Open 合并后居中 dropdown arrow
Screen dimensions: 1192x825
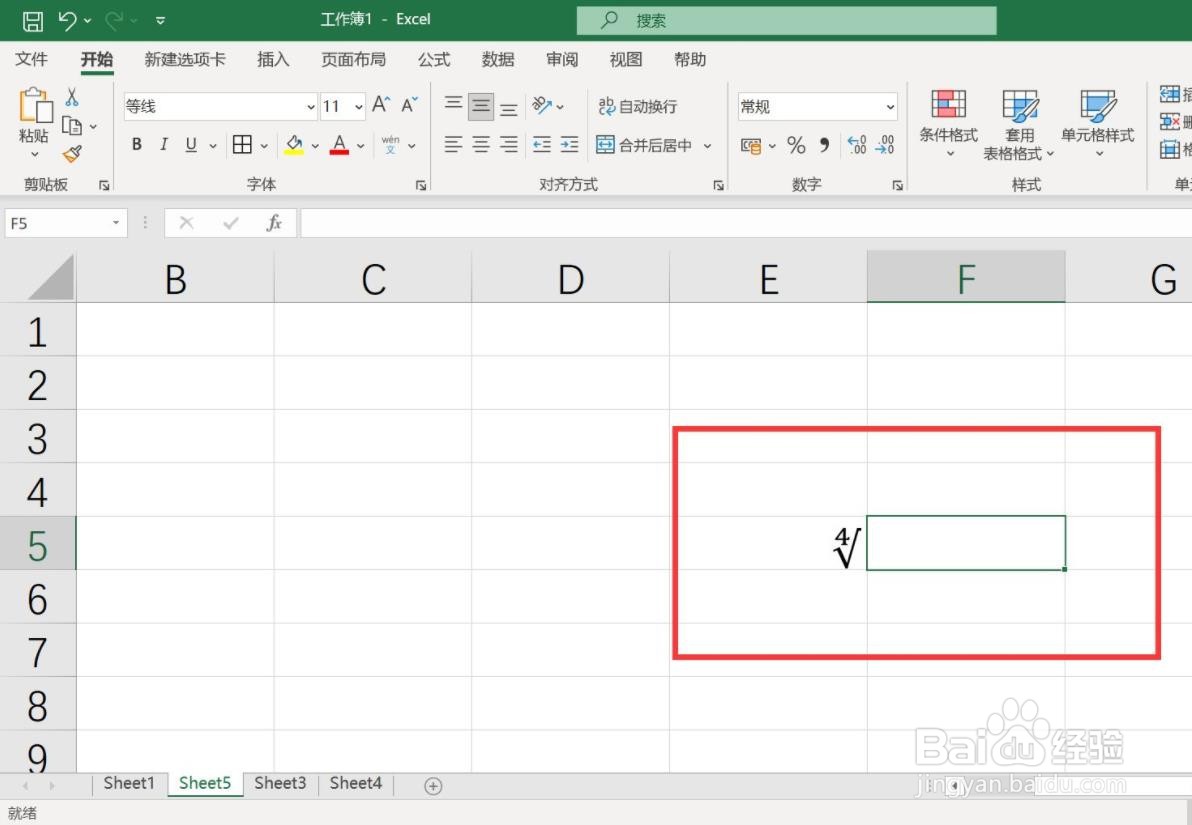pos(707,145)
